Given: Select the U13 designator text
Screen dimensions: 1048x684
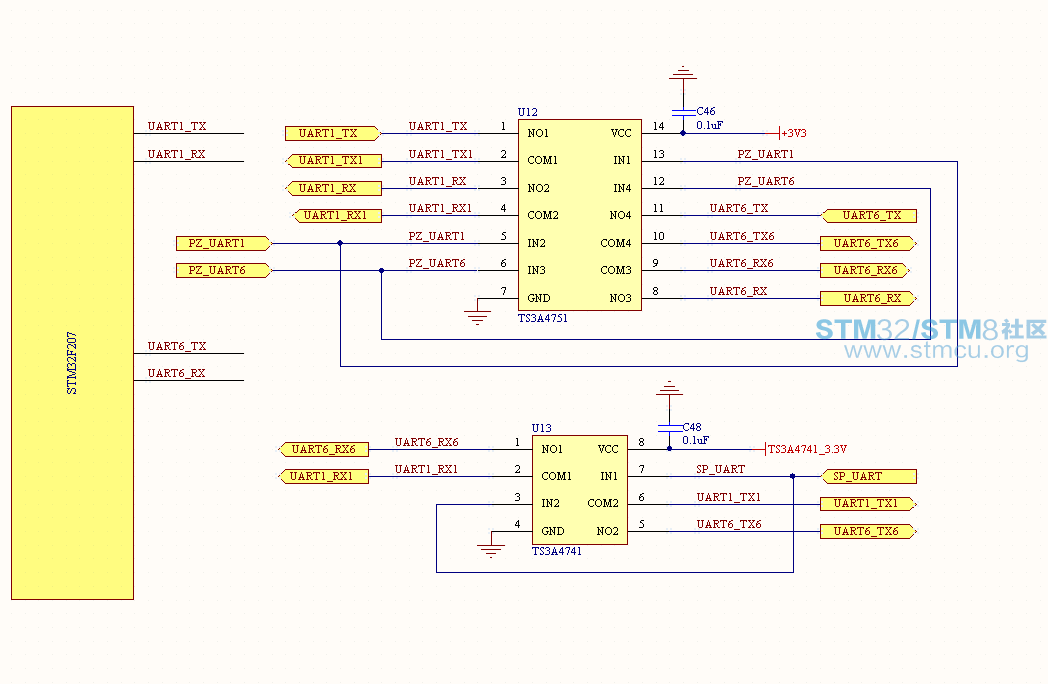Looking at the screenshot, I should tap(541, 428).
